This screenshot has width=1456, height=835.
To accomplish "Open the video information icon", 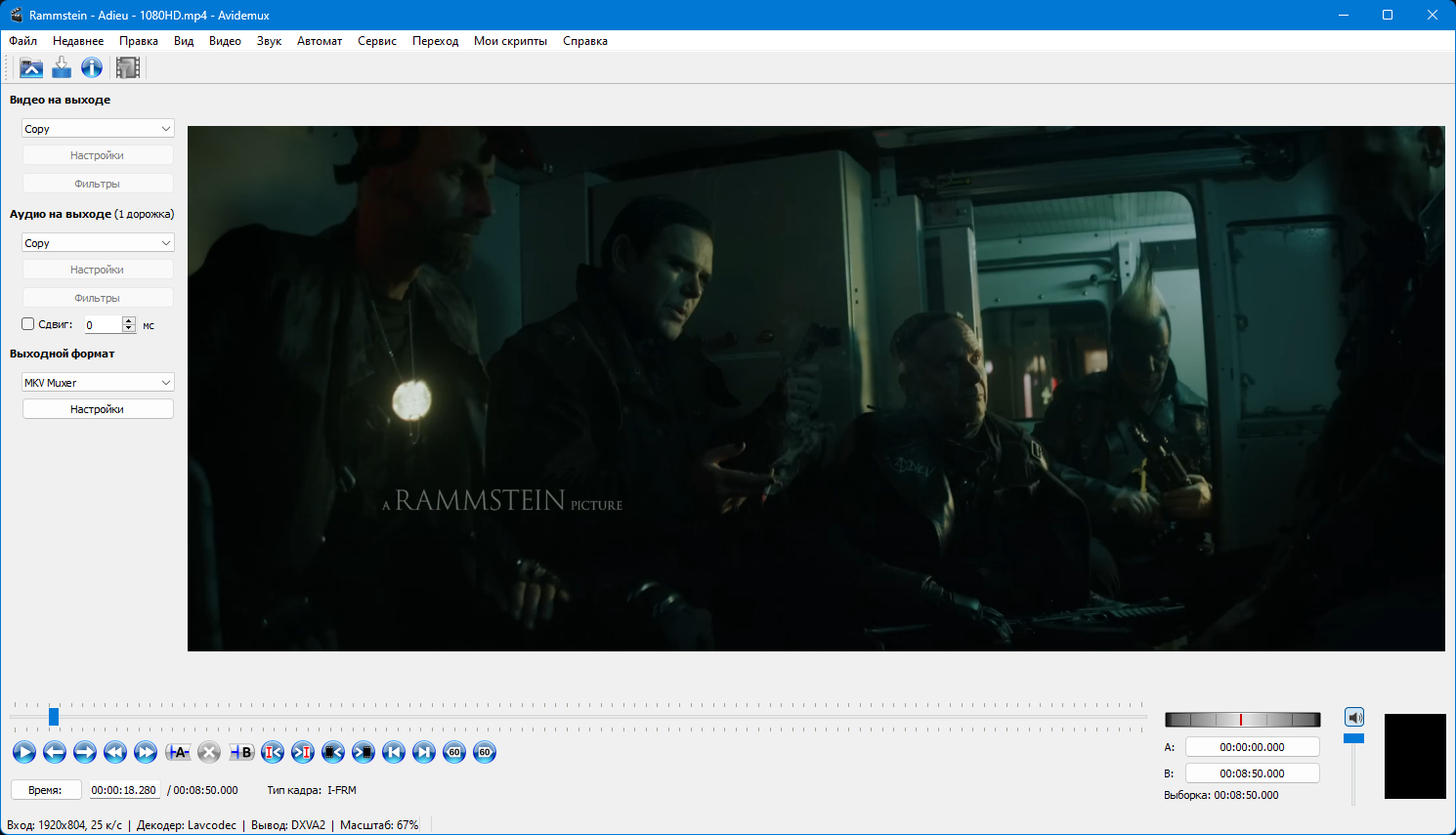I will (92, 67).
